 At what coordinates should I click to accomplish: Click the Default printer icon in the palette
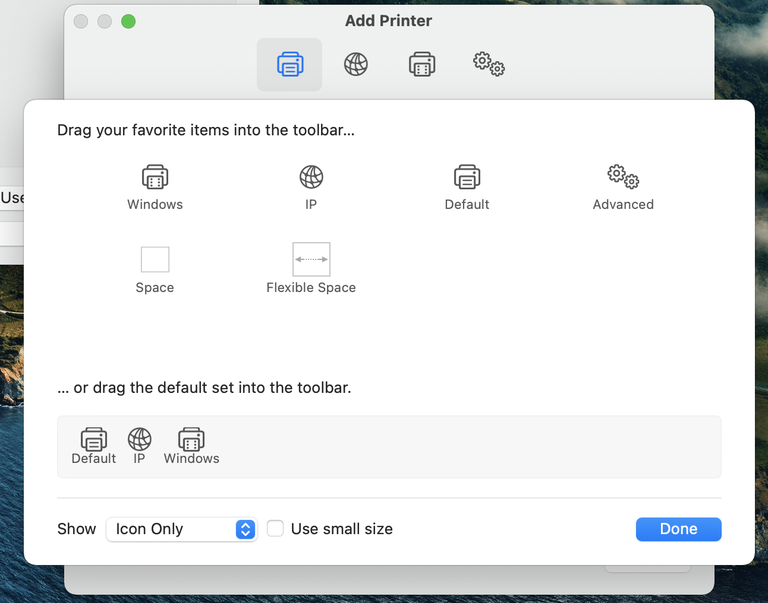[467, 178]
